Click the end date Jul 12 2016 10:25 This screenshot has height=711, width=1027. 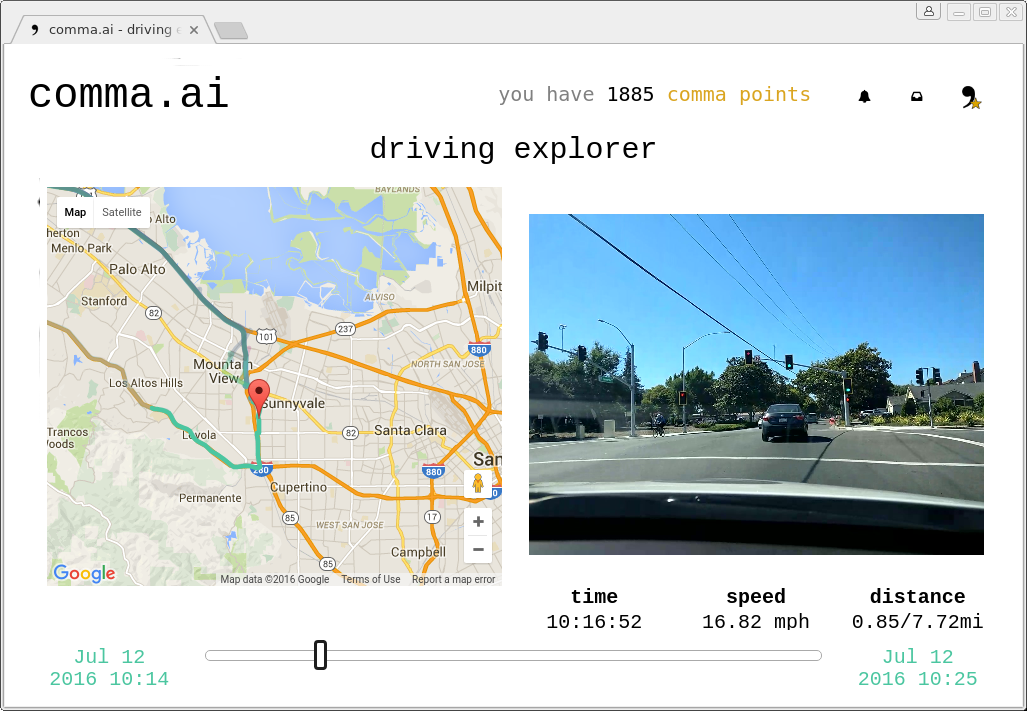coord(918,668)
